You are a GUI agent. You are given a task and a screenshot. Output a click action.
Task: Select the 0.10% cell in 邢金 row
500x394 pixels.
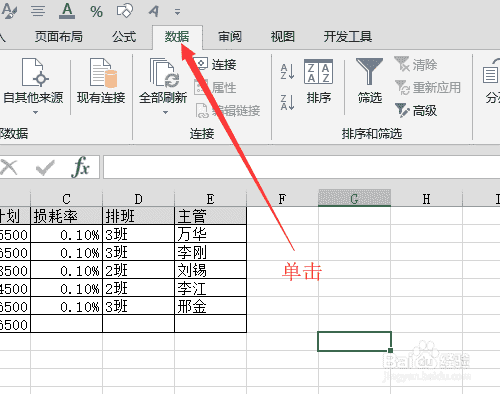tap(66, 306)
